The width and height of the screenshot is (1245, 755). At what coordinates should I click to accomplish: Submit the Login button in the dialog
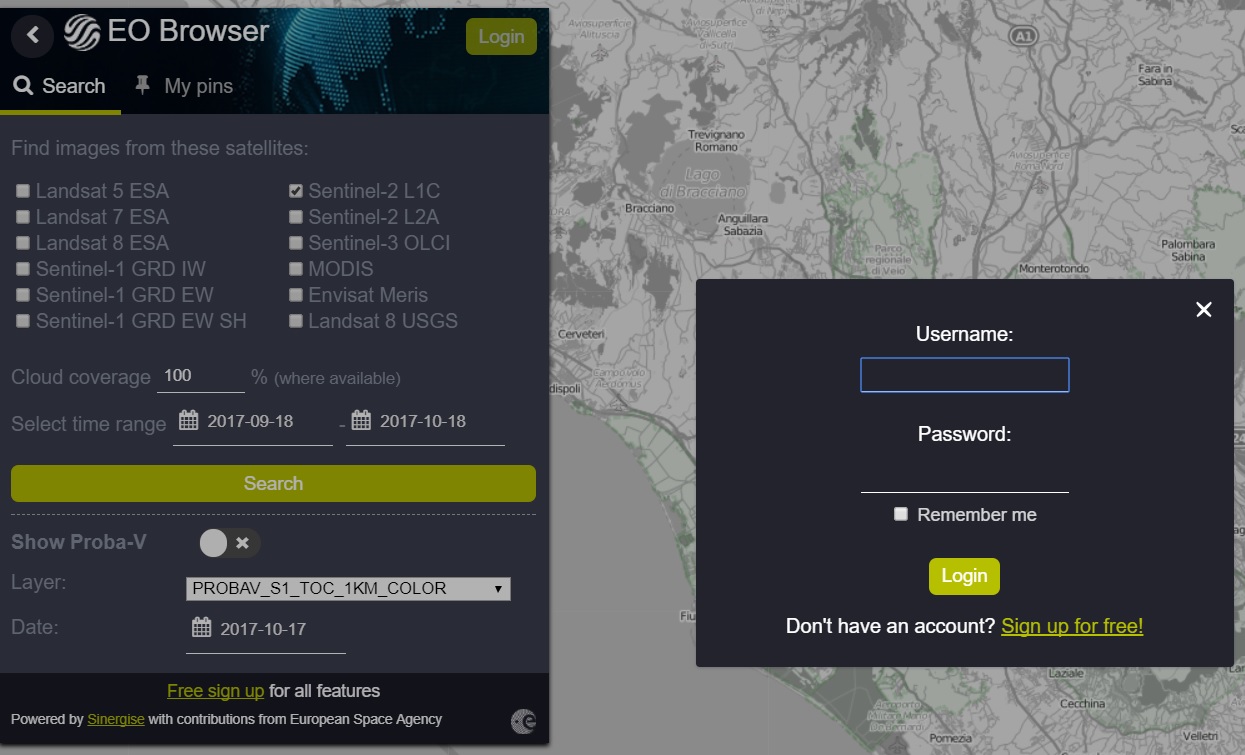coord(964,576)
